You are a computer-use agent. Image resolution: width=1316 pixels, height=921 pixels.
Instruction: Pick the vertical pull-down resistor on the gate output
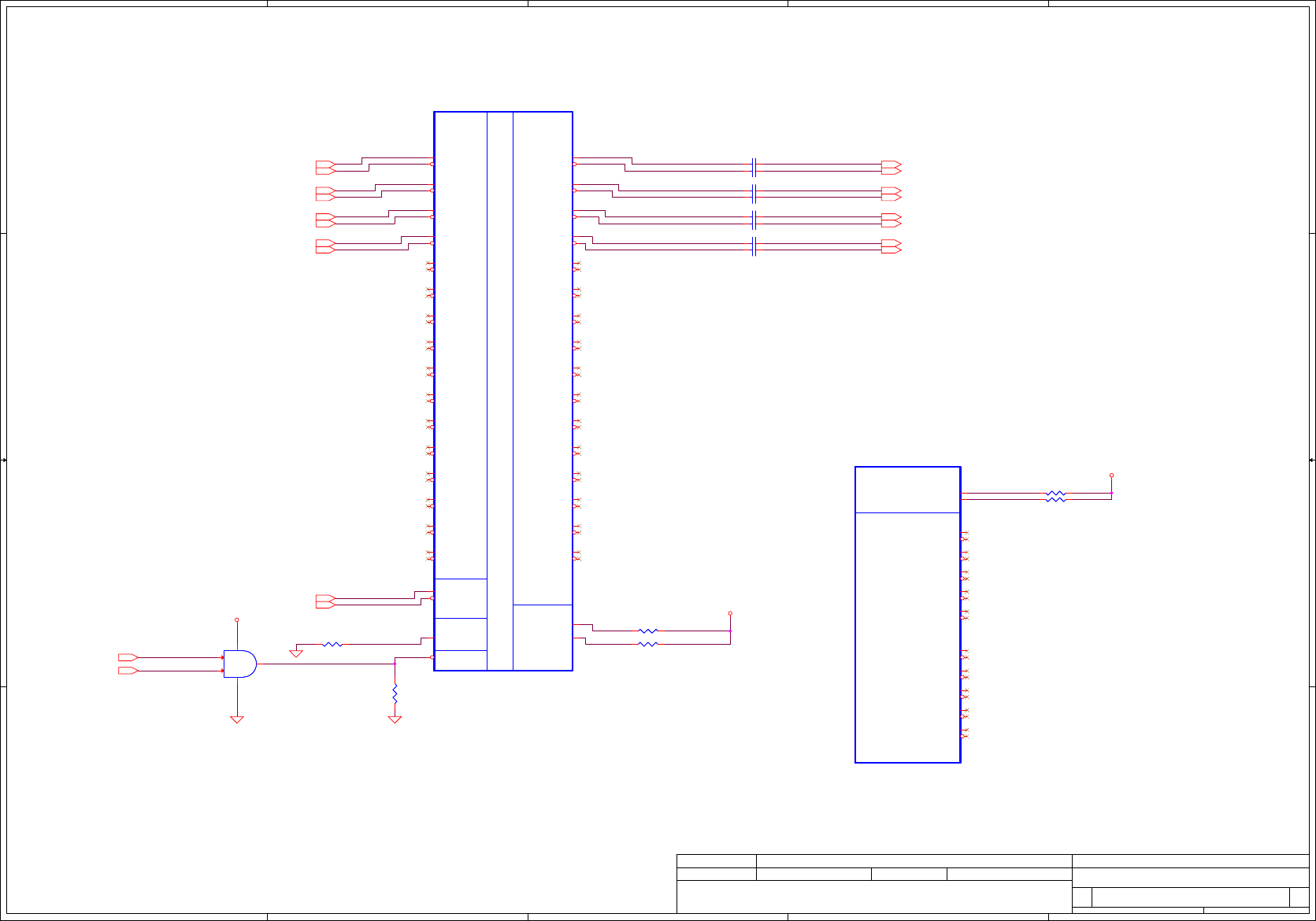click(x=395, y=694)
